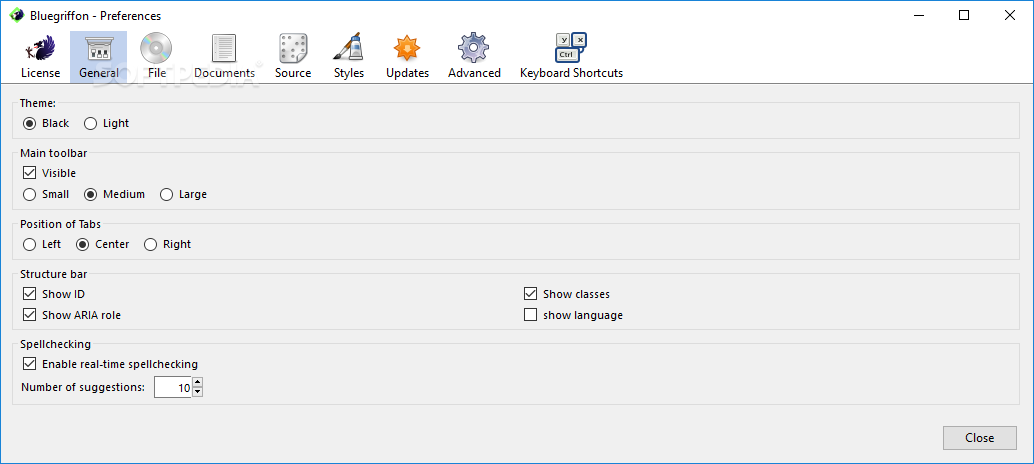Toggle the Show ID checkbox
This screenshot has width=1034, height=464.
[29, 294]
